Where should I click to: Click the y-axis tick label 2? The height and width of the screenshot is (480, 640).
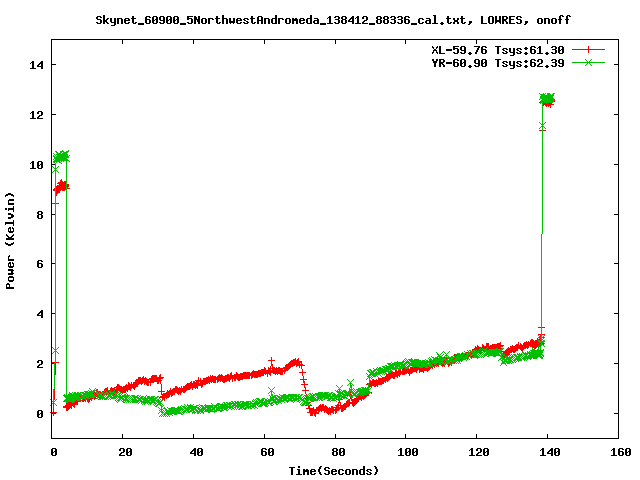[x=40, y=364]
